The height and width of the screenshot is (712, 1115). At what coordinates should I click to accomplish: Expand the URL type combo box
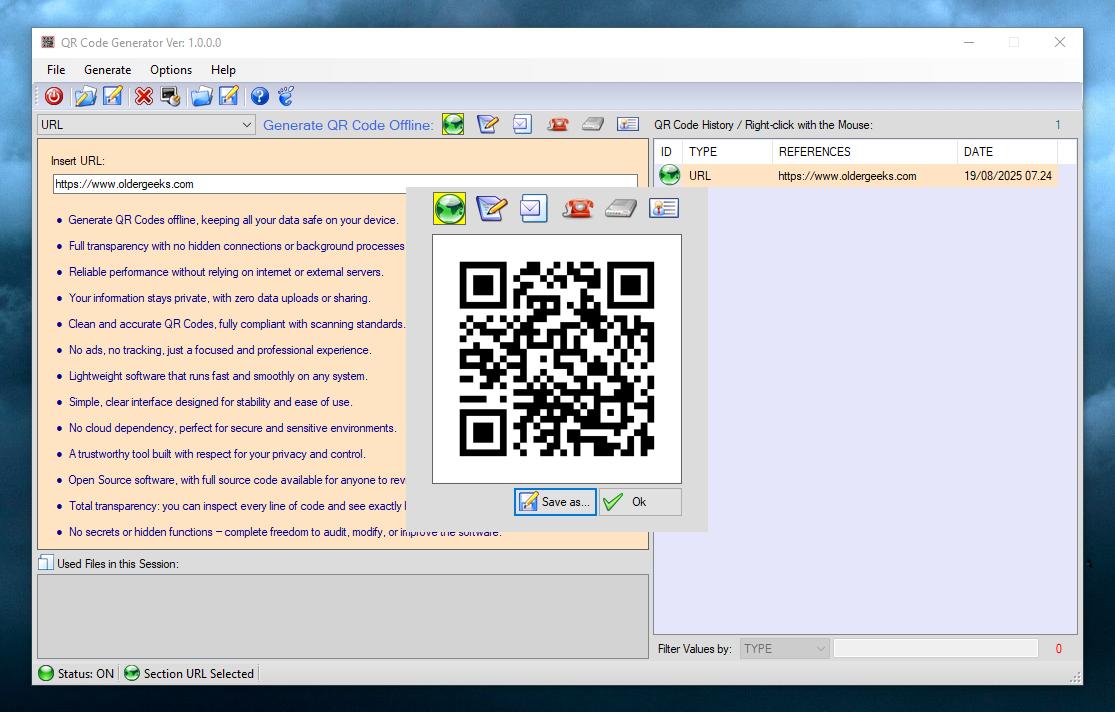point(147,125)
